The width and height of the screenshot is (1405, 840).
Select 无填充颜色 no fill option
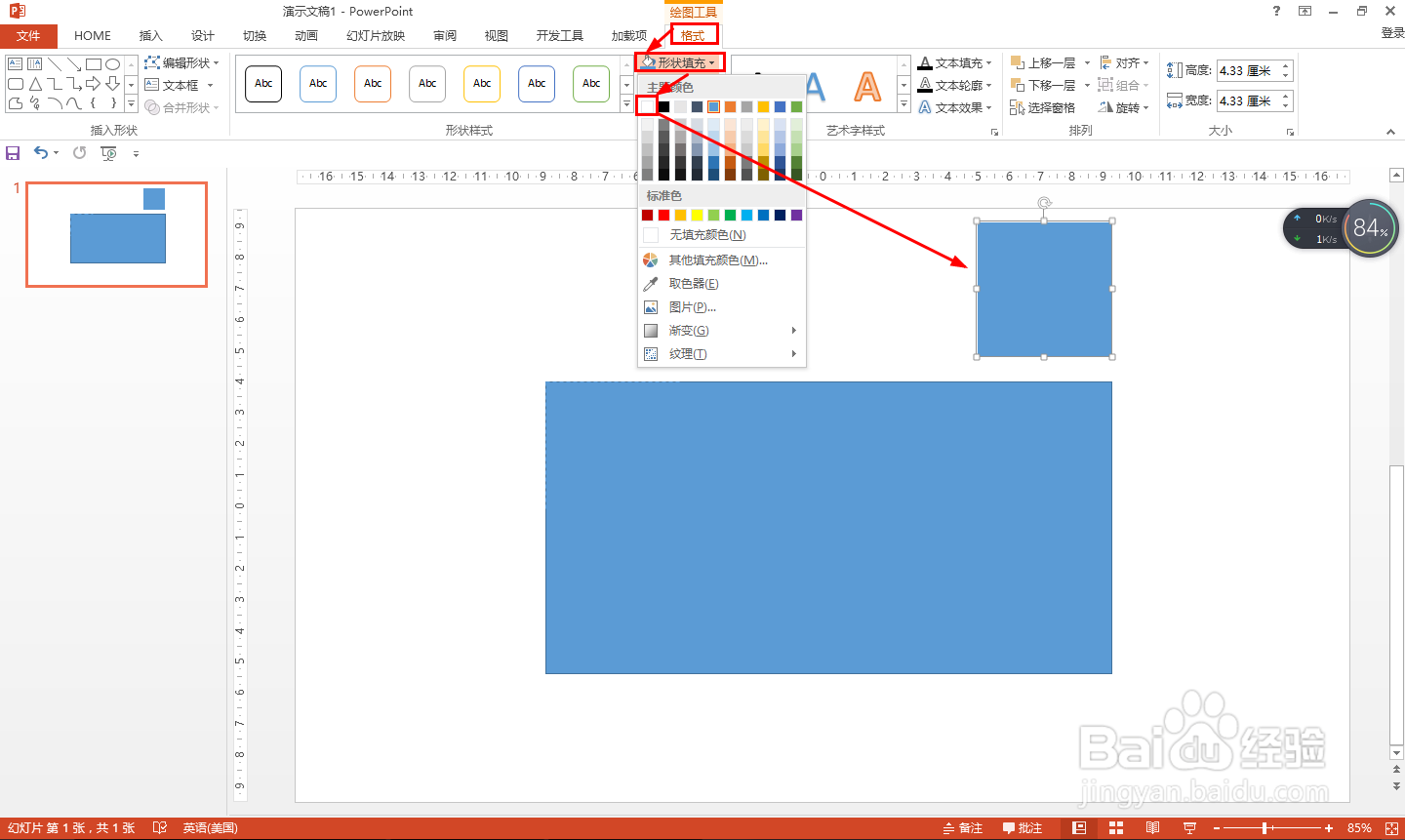(x=722, y=235)
